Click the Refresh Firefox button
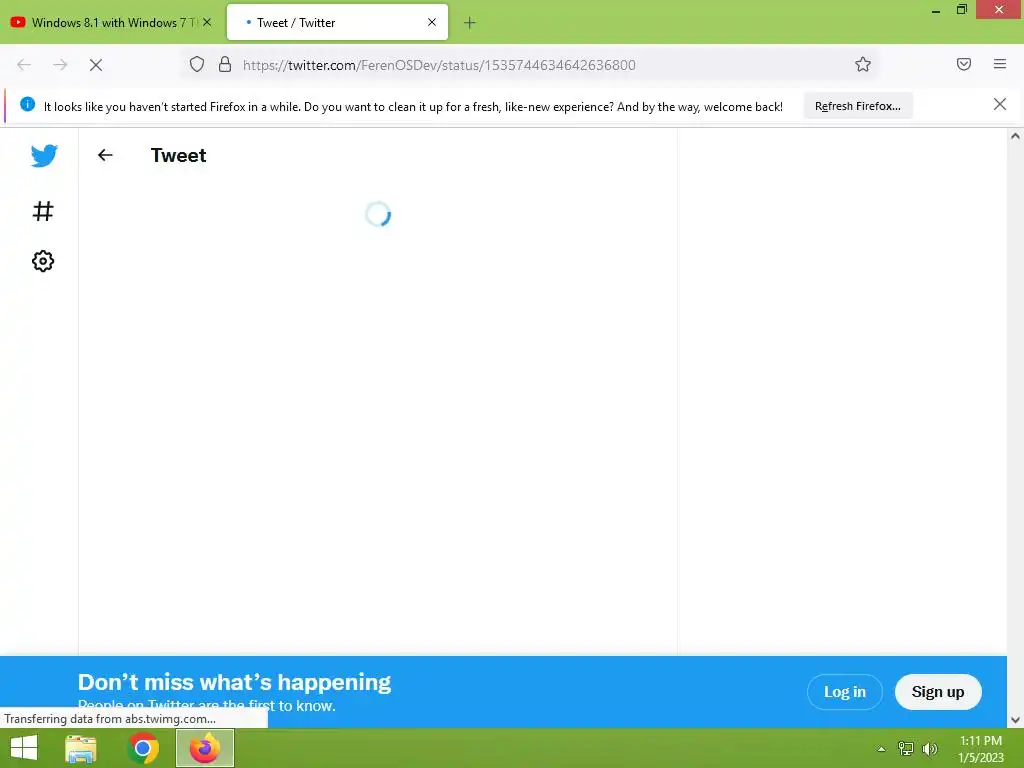 857,106
